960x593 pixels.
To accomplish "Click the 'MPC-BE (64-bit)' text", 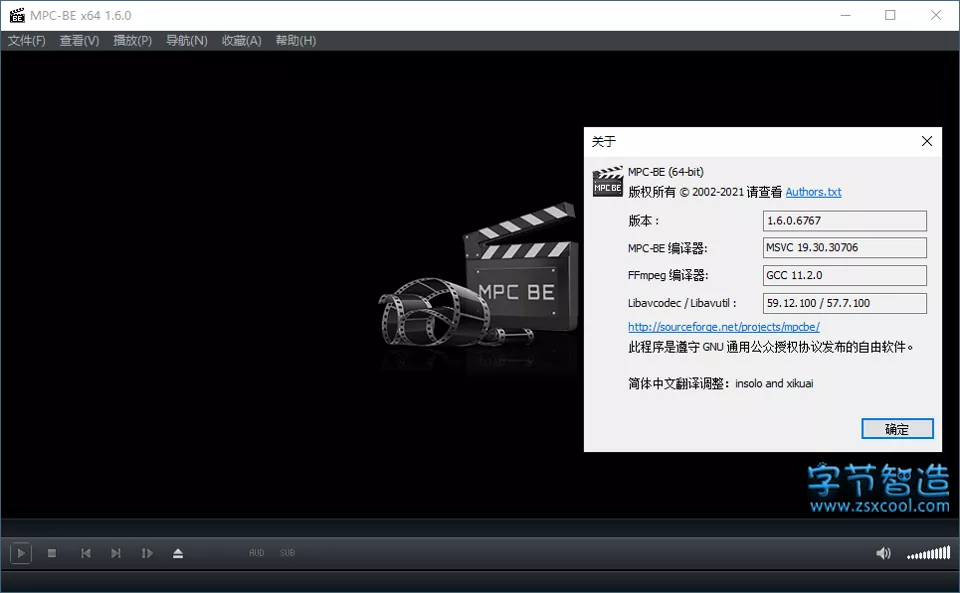I will click(x=666, y=172).
